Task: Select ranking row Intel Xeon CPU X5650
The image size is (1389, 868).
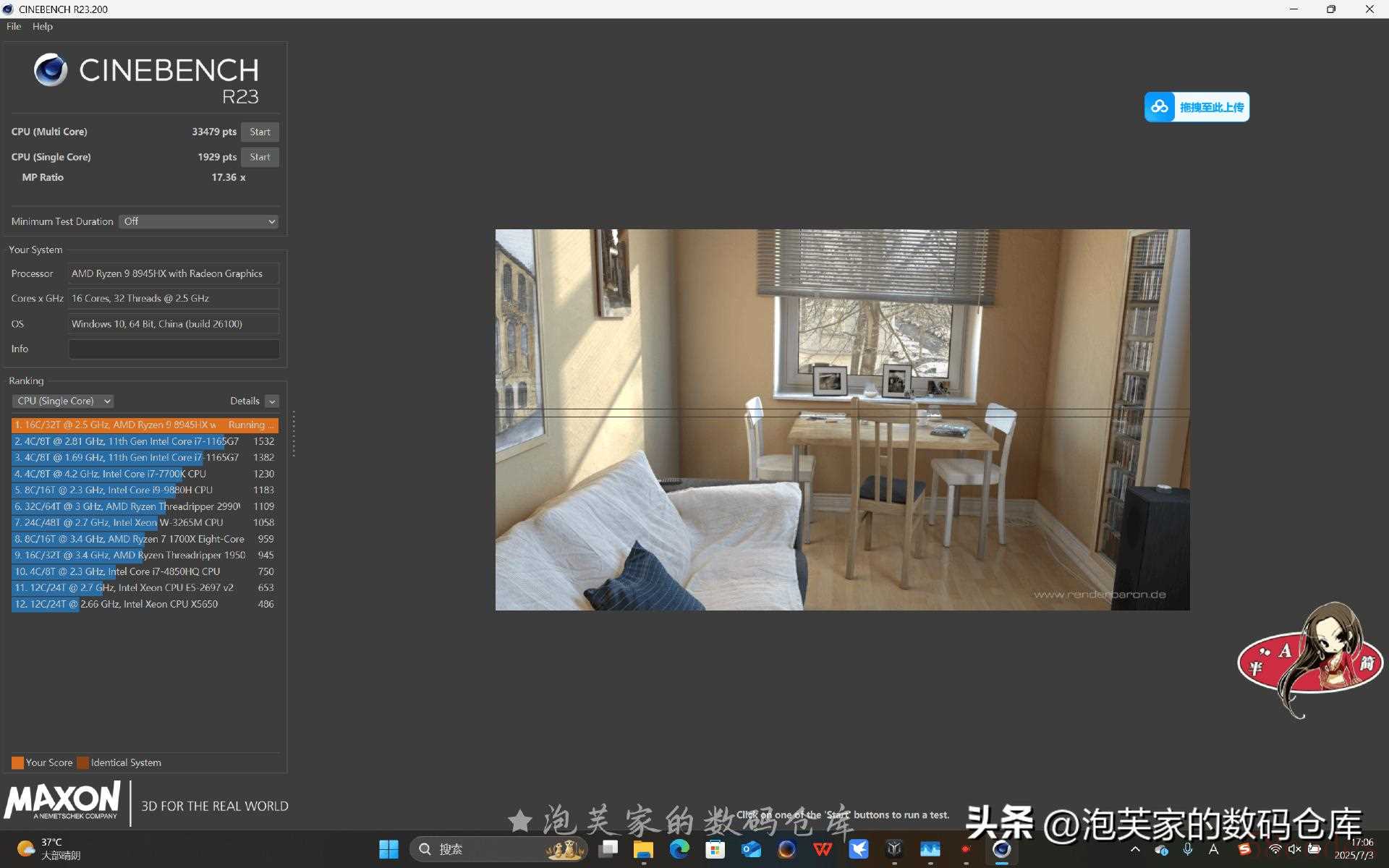Action: coord(145,604)
